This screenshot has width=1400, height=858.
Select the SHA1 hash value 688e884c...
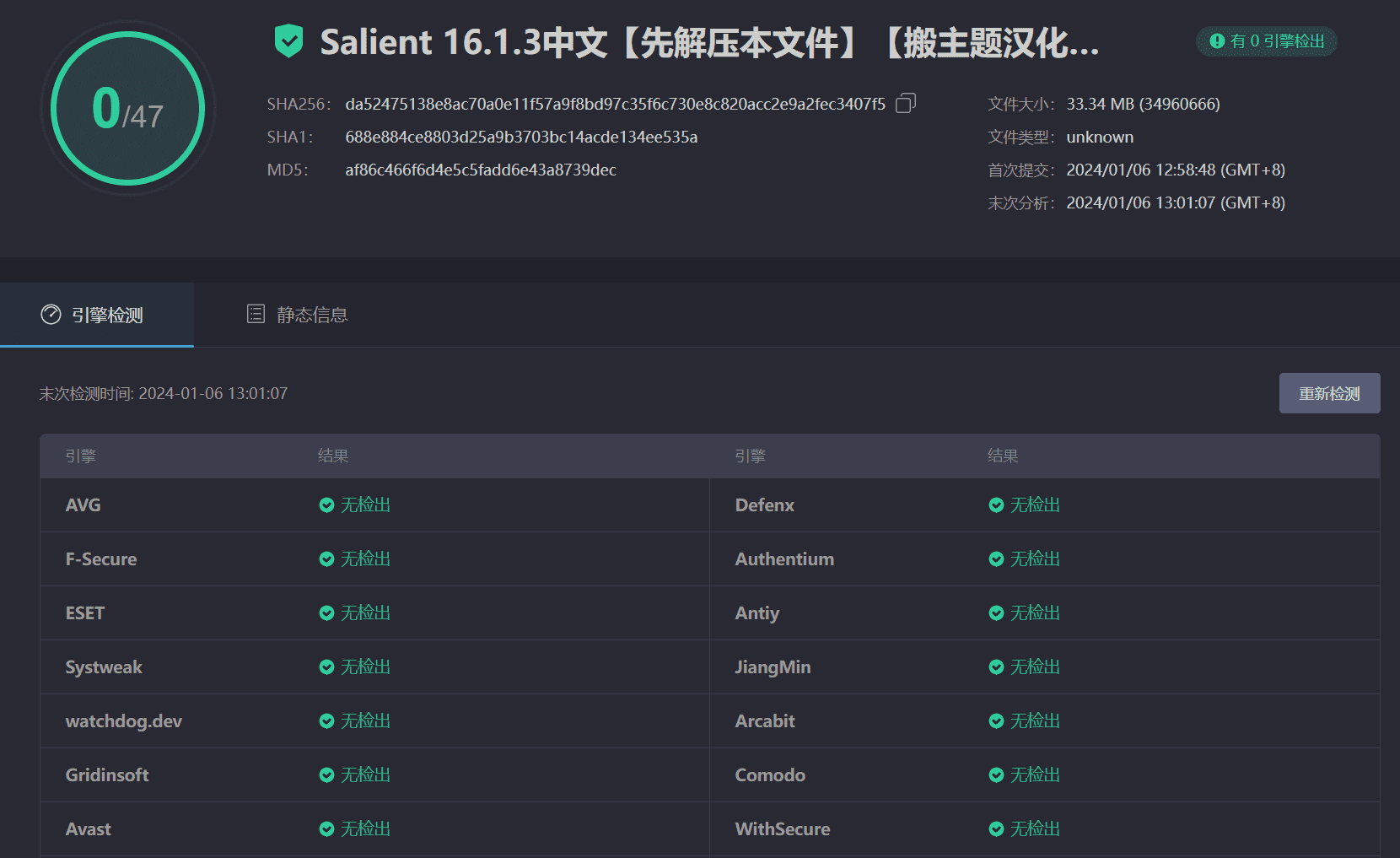(521, 137)
